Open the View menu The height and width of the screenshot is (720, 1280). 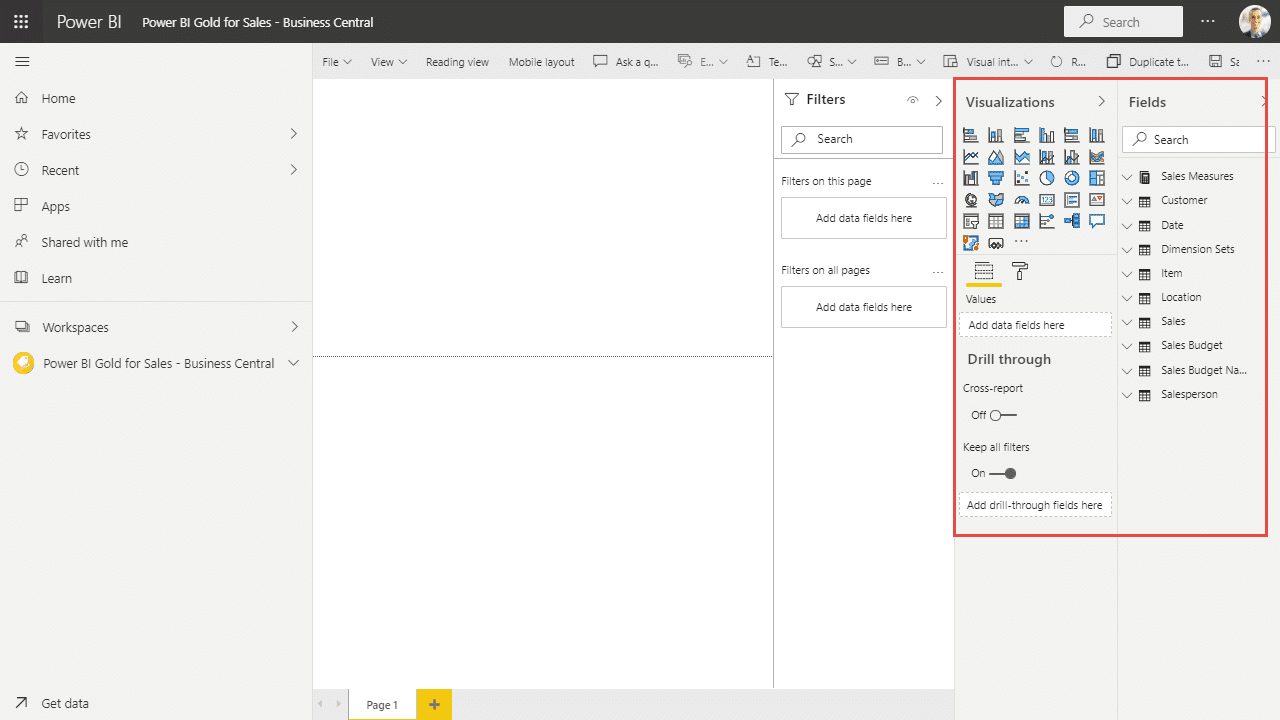tap(389, 62)
